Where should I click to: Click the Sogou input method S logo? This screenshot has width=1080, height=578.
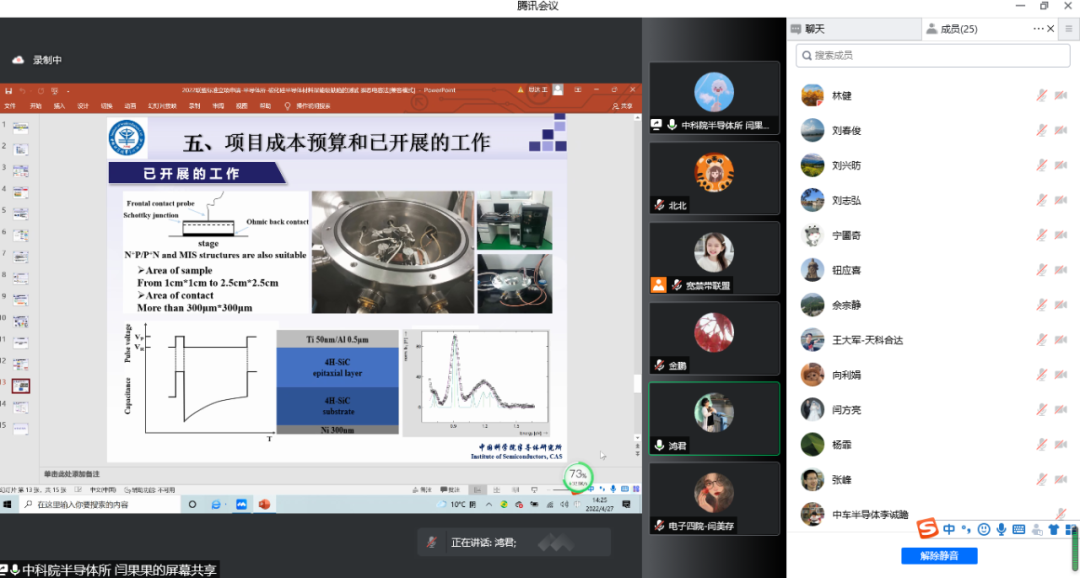928,529
